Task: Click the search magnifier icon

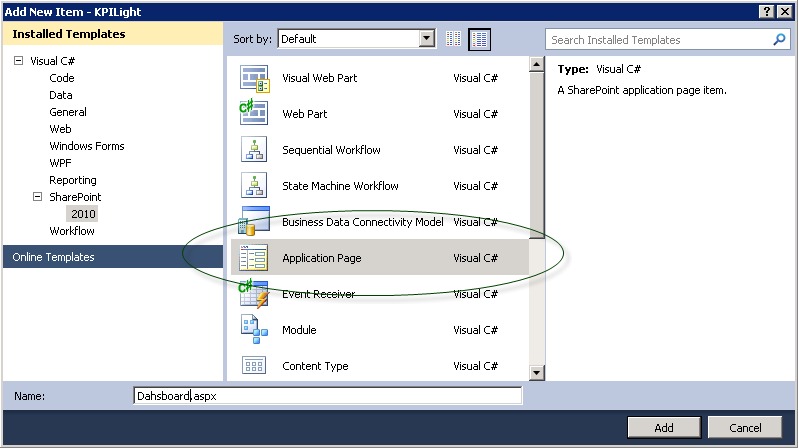Action: click(x=779, y=39)
